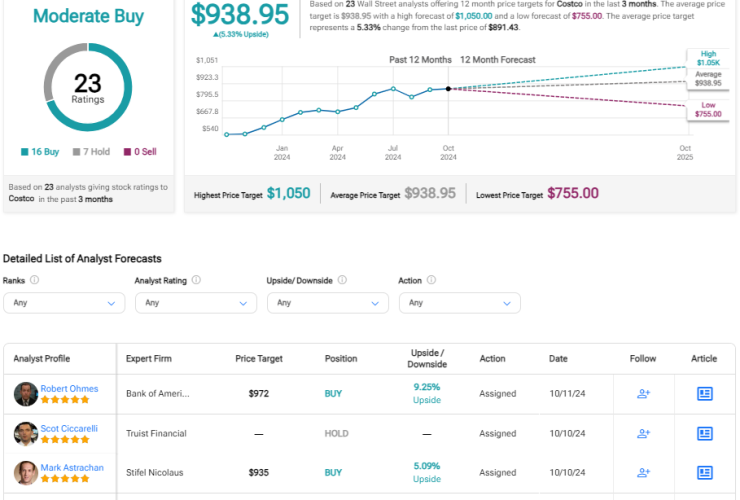Open the Analyst Rating dropdown
The height and width of the screenshot is (500, 740).
click(196, 303)
